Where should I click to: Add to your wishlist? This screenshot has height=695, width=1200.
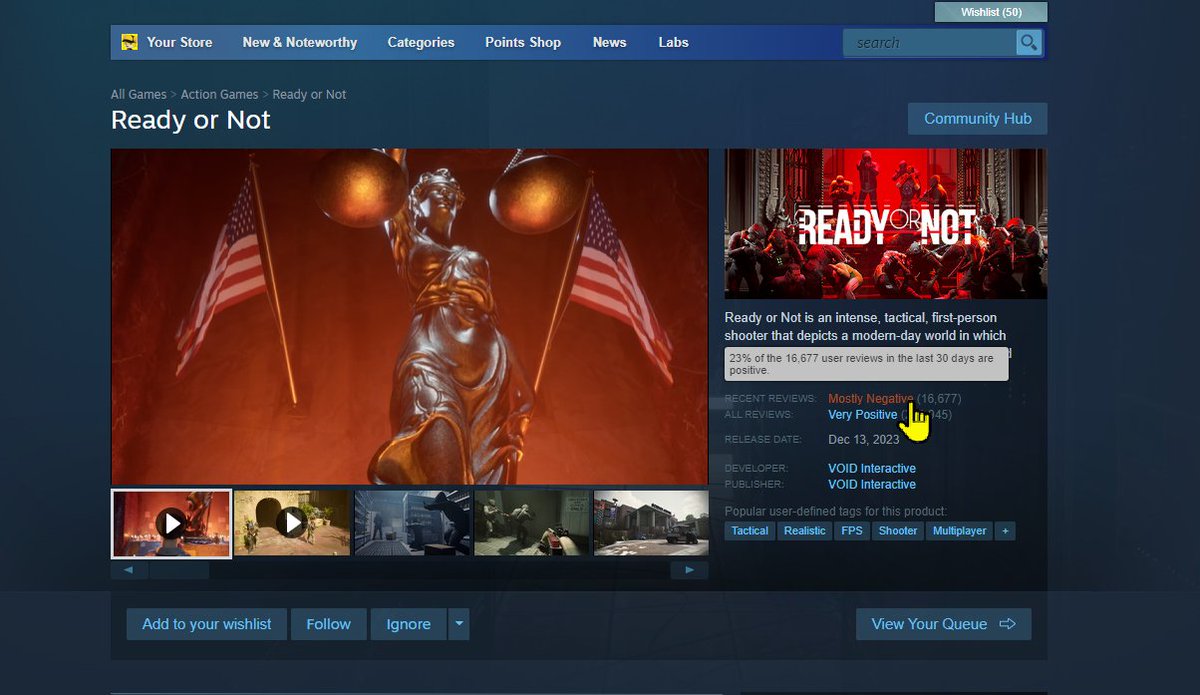point(207,624)
